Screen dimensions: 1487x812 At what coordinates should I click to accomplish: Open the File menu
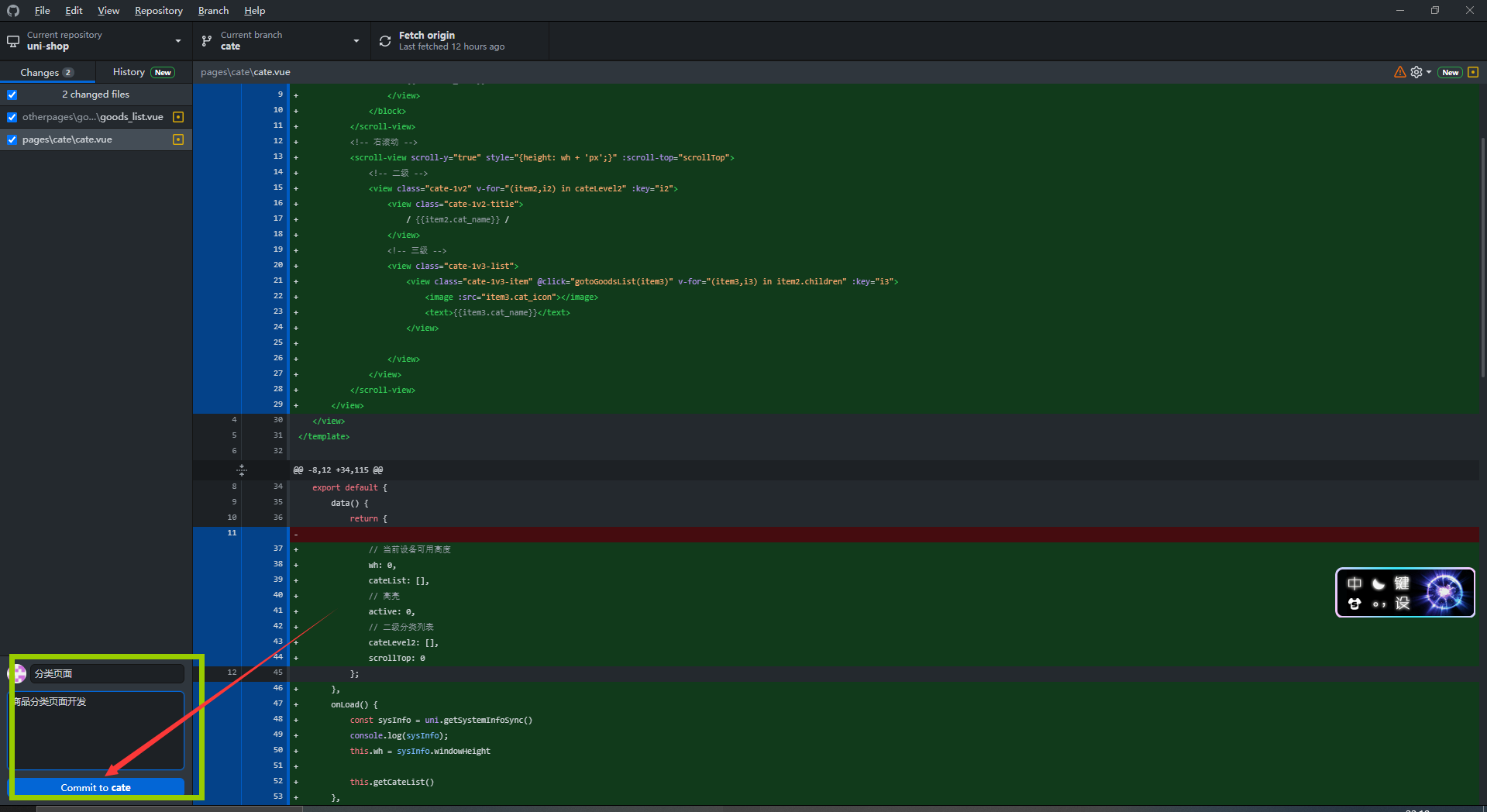[43, 11]
